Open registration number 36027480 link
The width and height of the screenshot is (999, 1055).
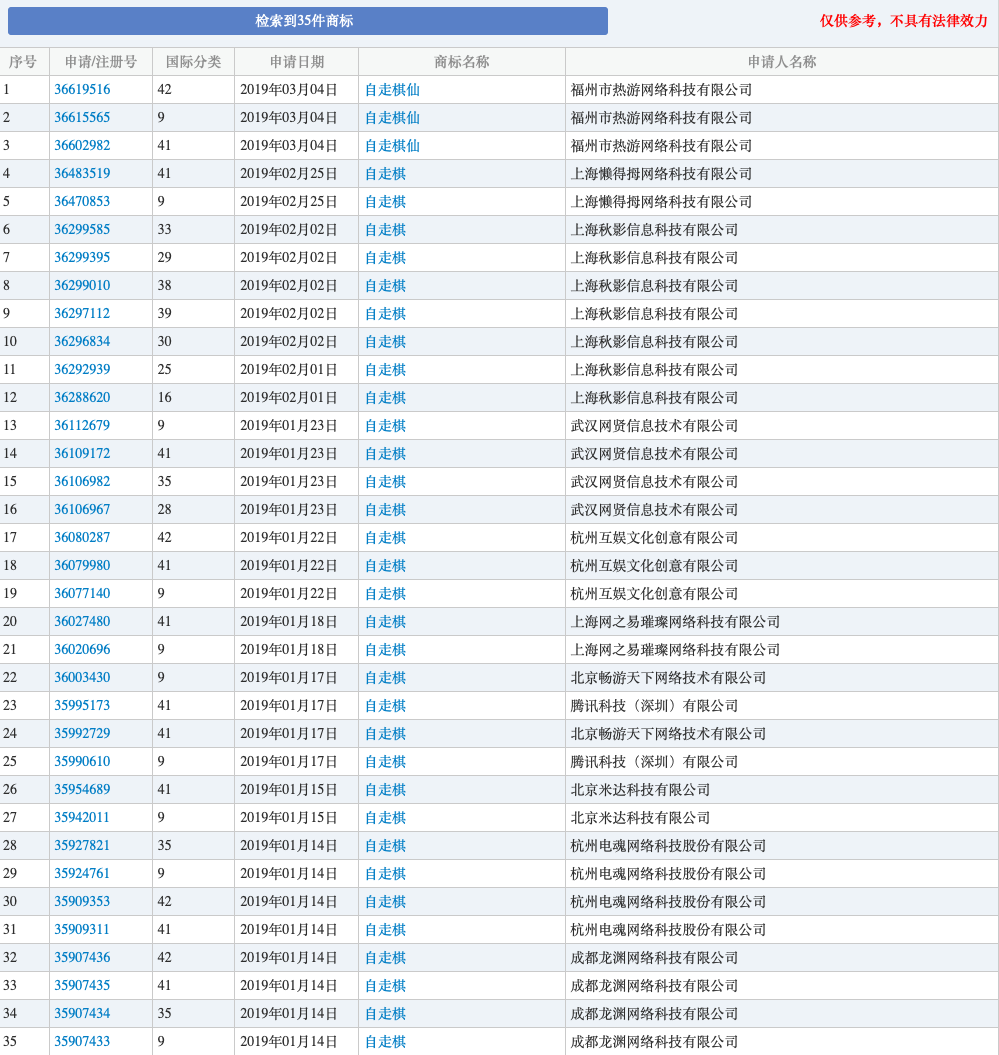82,622
